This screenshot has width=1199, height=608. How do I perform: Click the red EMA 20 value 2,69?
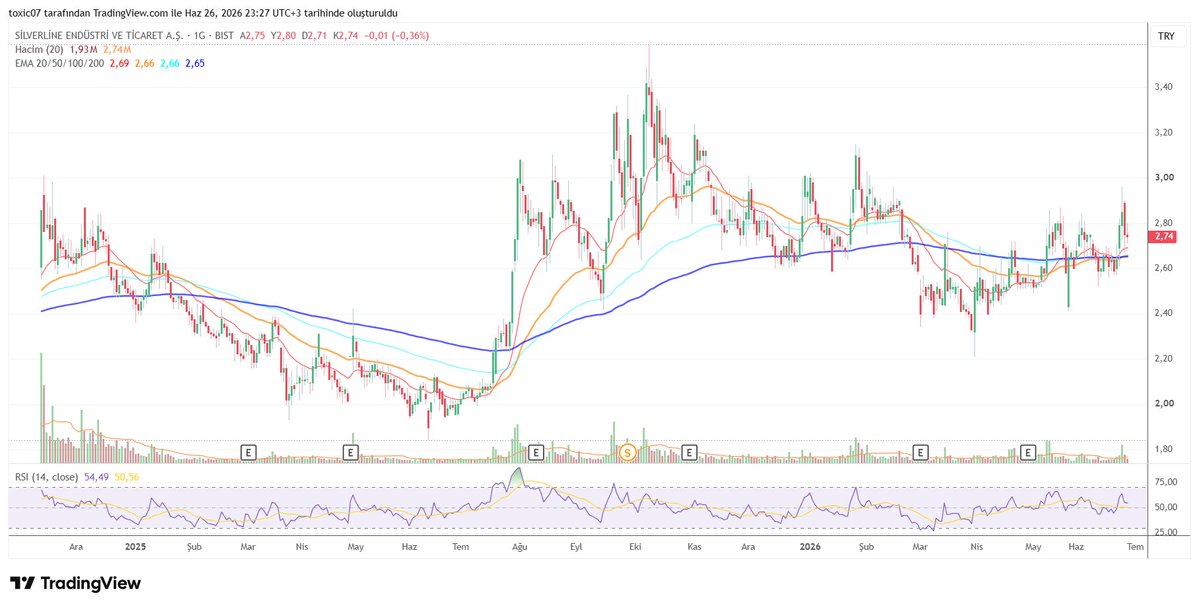[119, 63]
